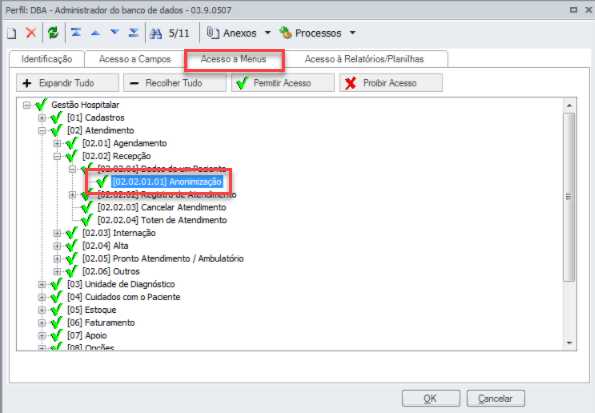Viewport: 595px width, 413px height.
Task: Toggle access check of [02.03] Internação
Action: point(71,233)
